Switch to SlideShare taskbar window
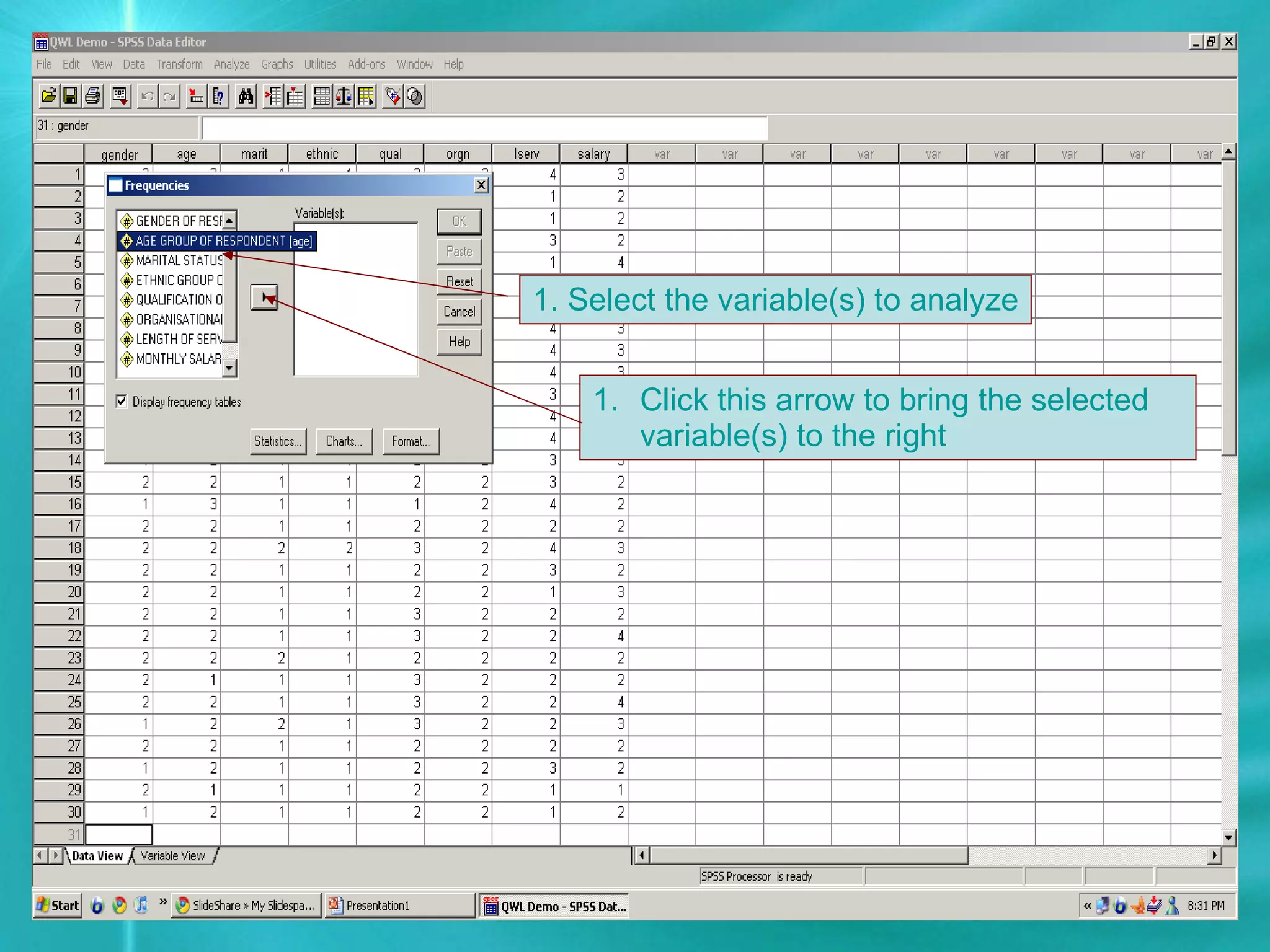Screen dimensions: 1270x952 click(x=247, y=906)
